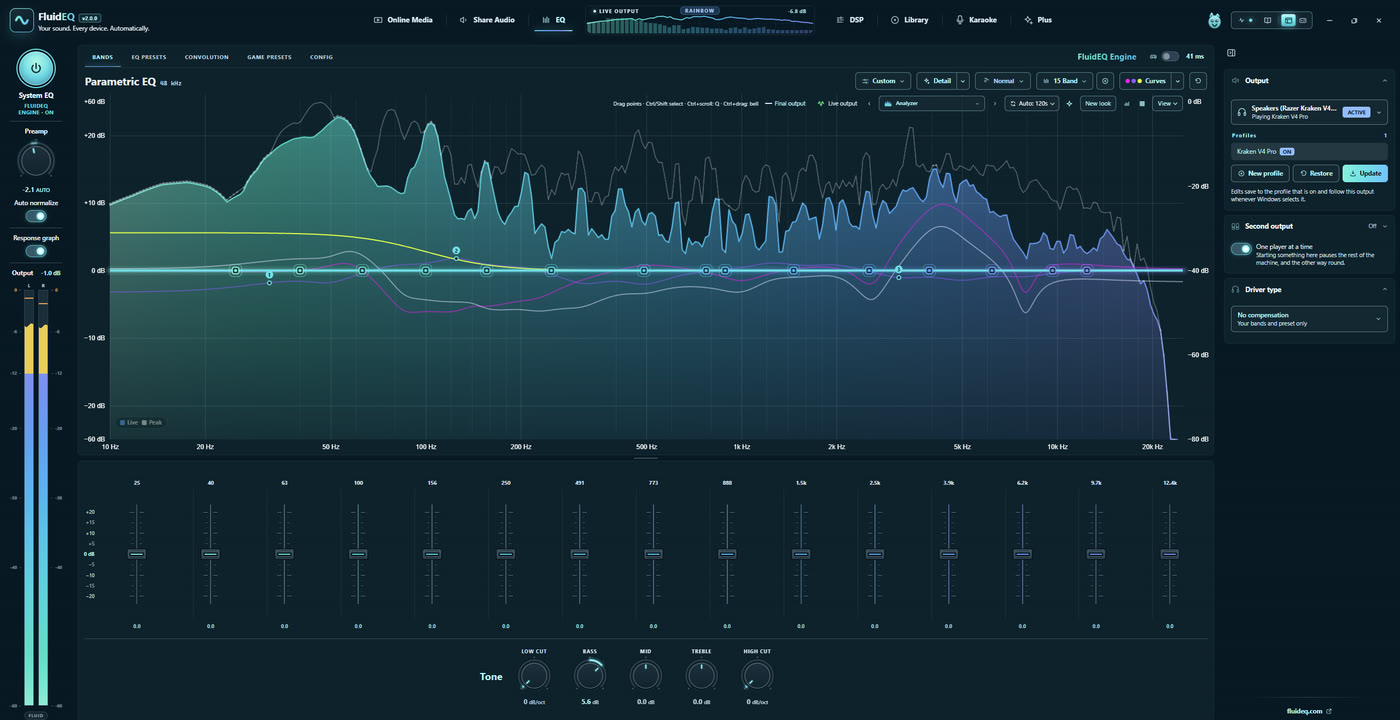1400x720 pixels.
Task: Click the Update button
Action: point(1365,173)
